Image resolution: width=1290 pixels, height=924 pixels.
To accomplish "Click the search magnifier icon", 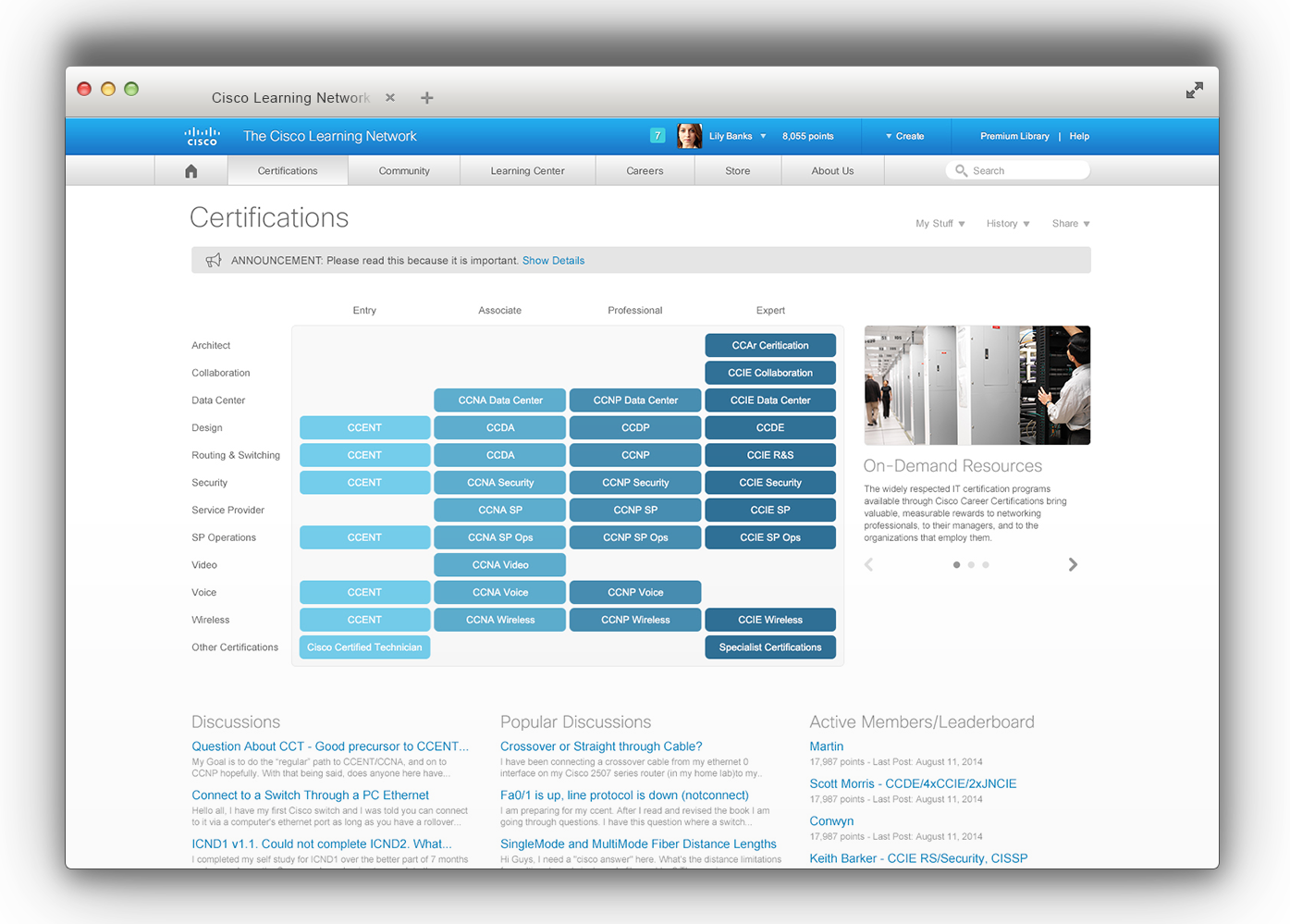I will click(962, 171).
